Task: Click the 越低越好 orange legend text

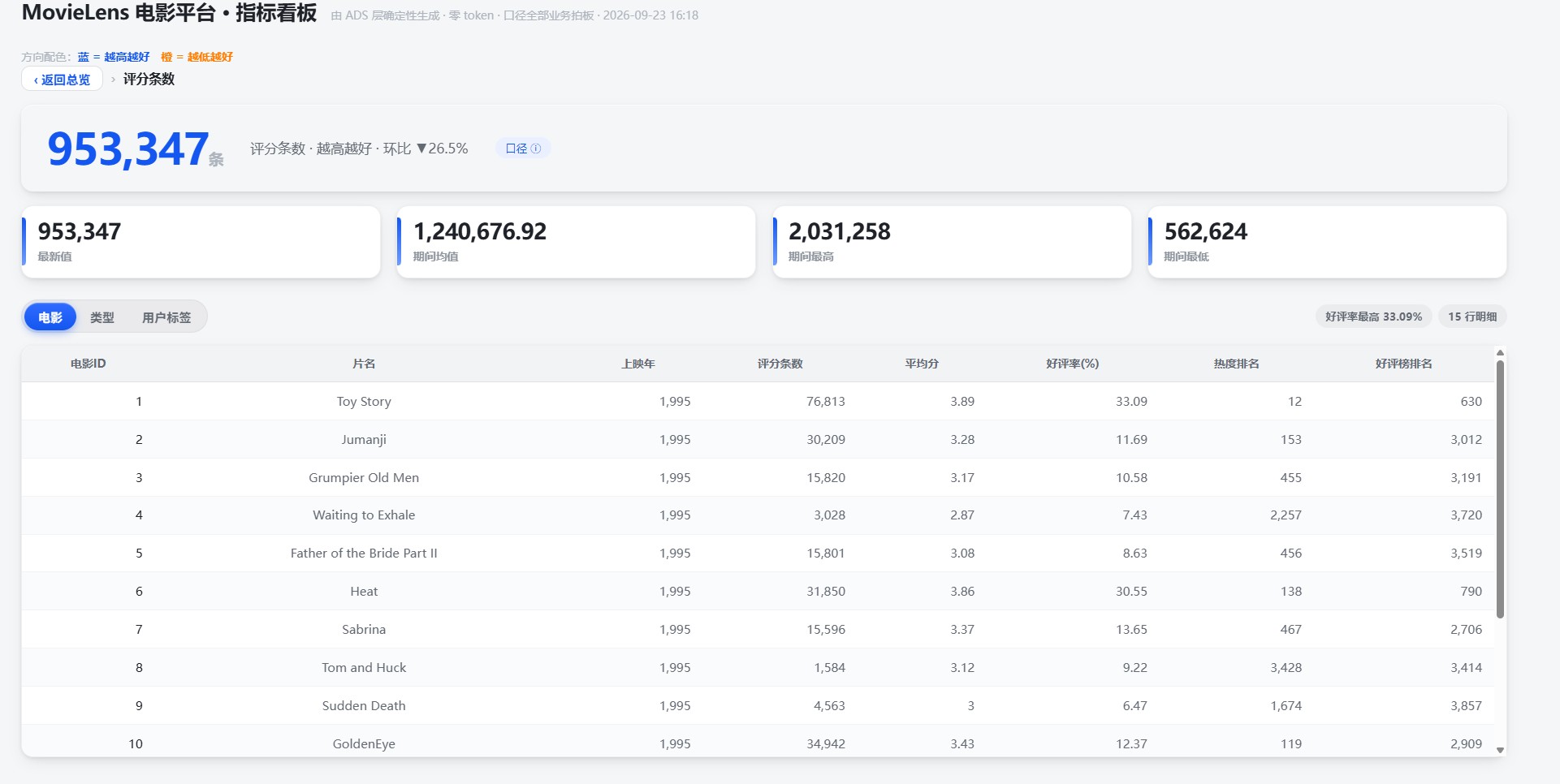Action: (210, 57)
